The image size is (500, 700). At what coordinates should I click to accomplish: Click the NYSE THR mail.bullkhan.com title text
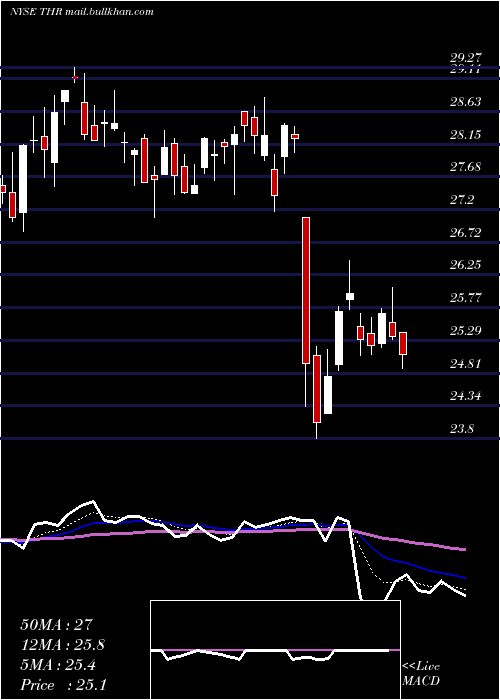pos(82,12)
